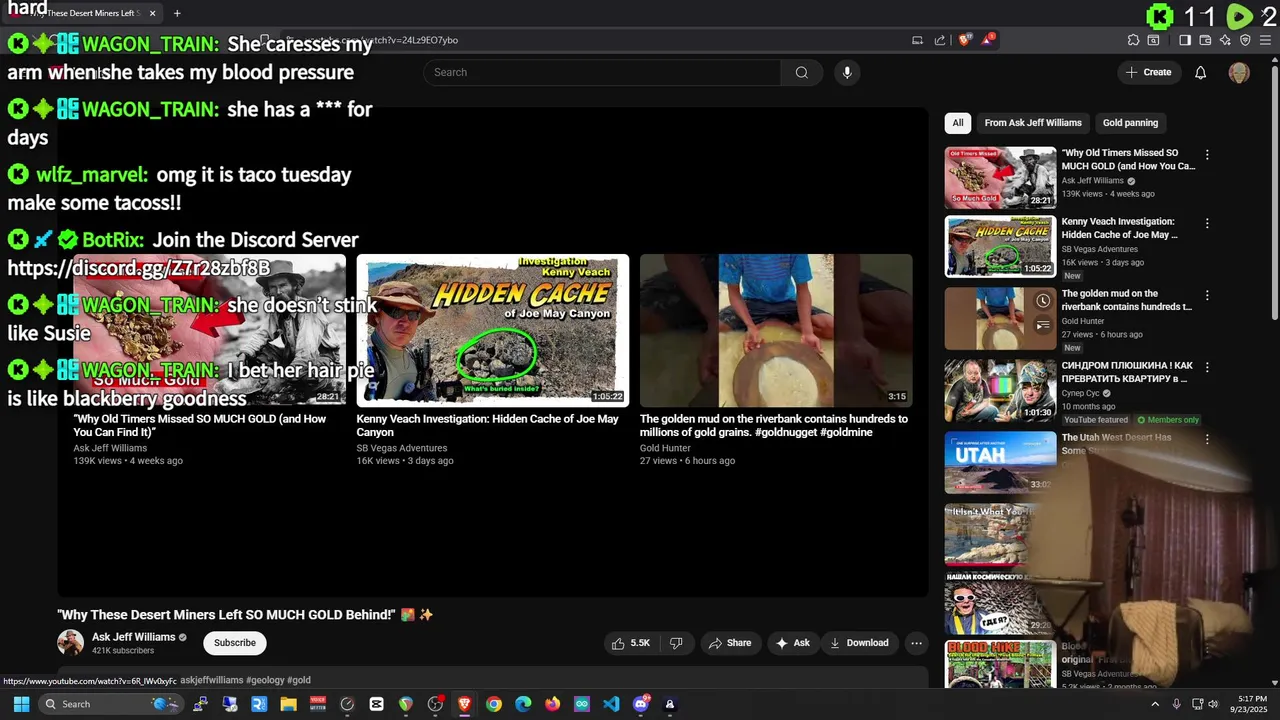Toggle the Brave sidebar panel icon
The height and width of the screenshot is (720, 1280).
pyautogui.click(x=1185, y=40)
